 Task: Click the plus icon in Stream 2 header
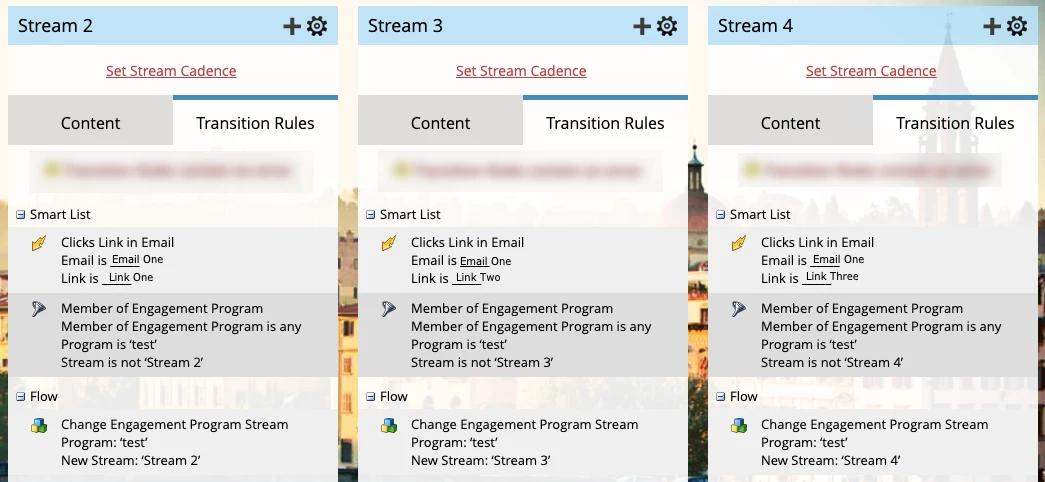(292, 26)
